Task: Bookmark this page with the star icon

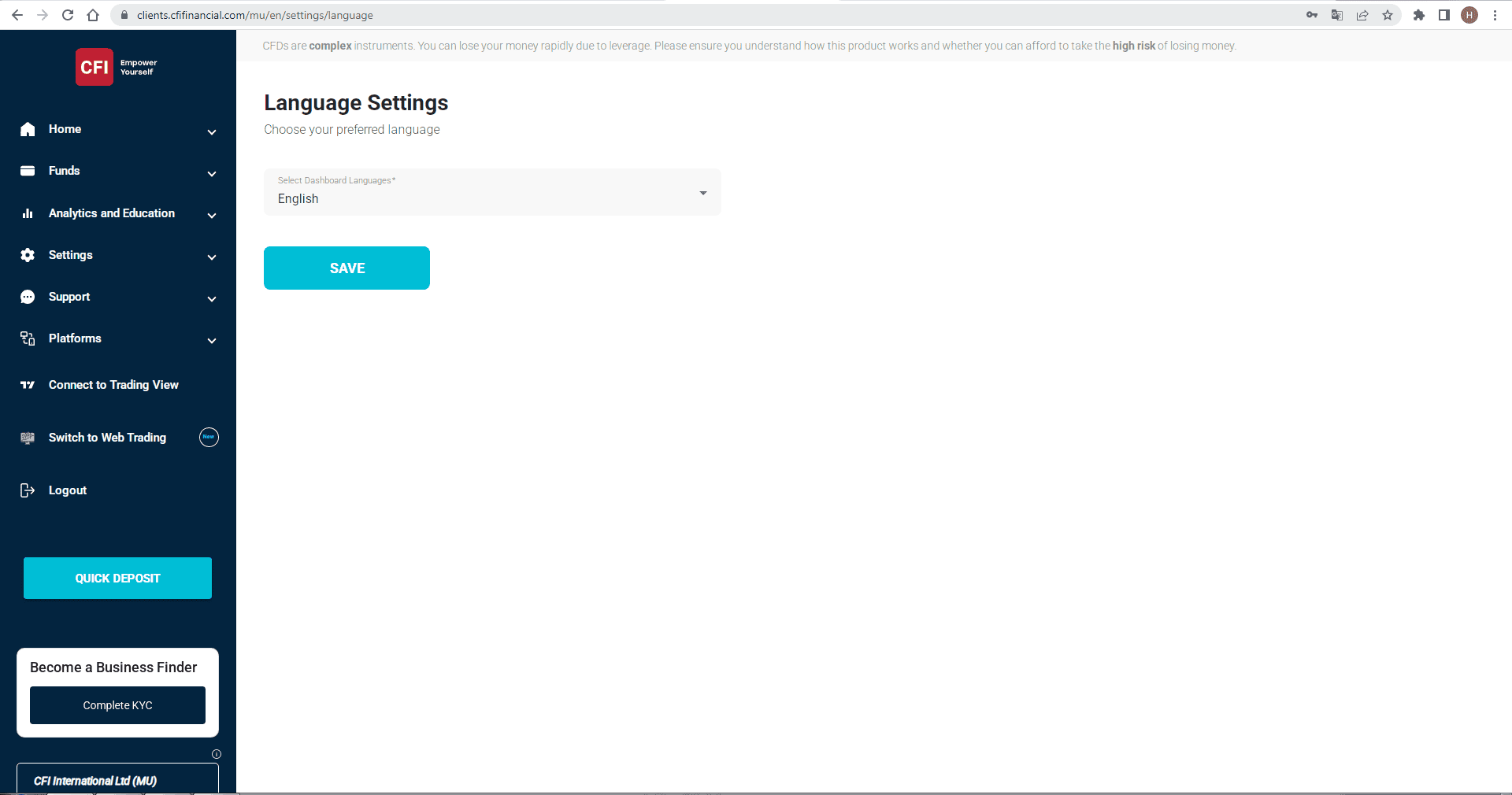Action: pos(1388,15)
